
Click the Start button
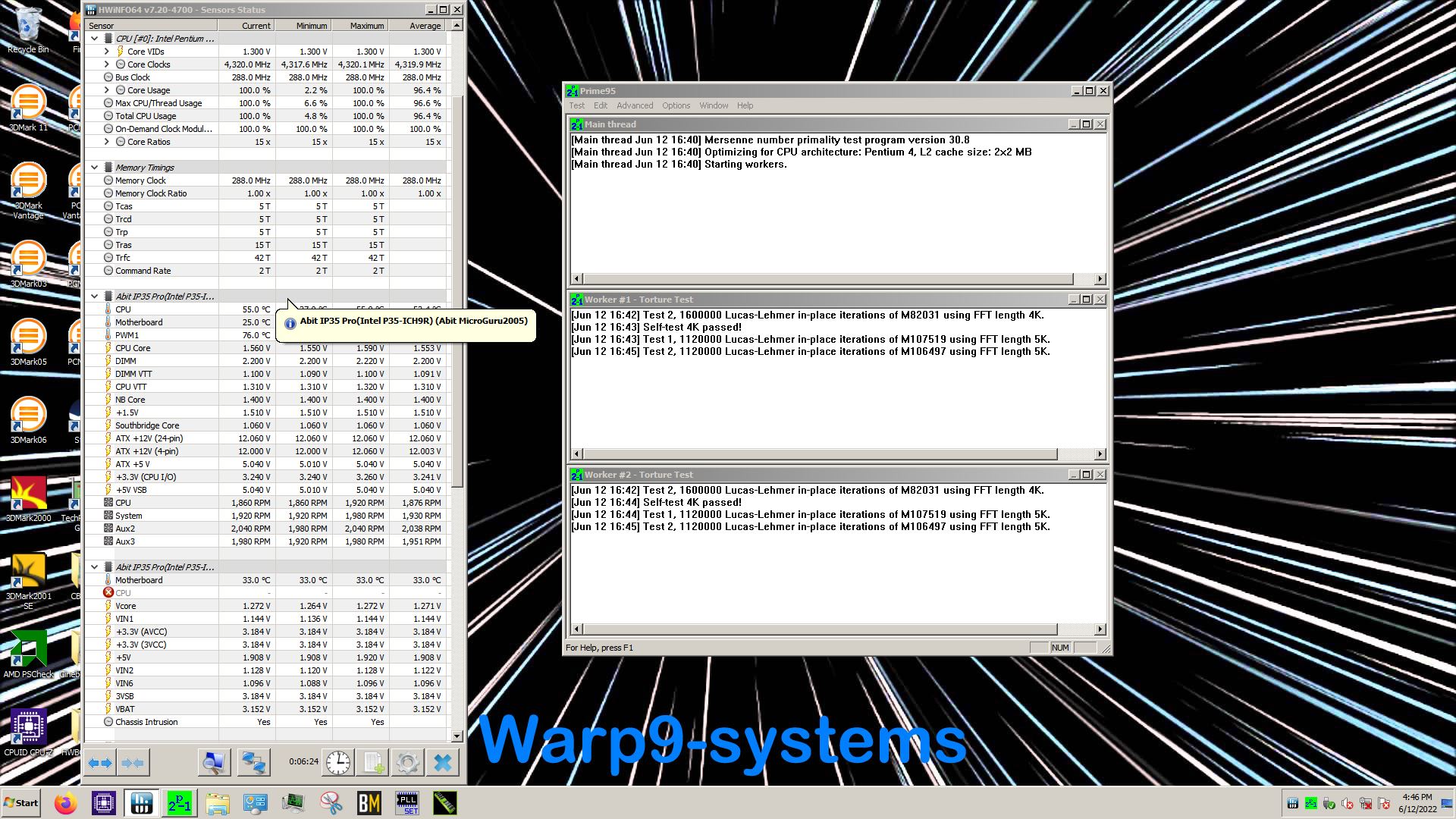point(21,803)
